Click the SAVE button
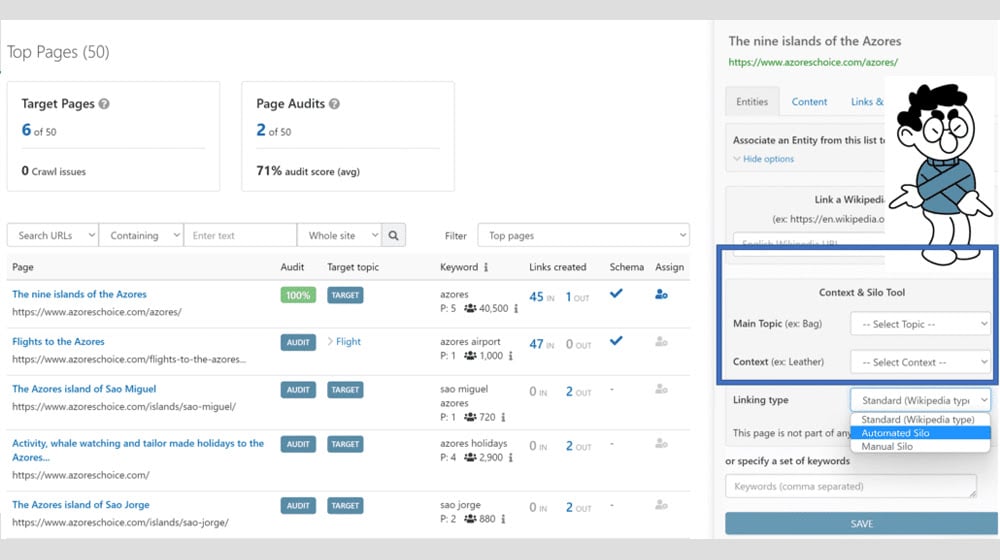The image size is (1000, 560). (x=861, y=524)
